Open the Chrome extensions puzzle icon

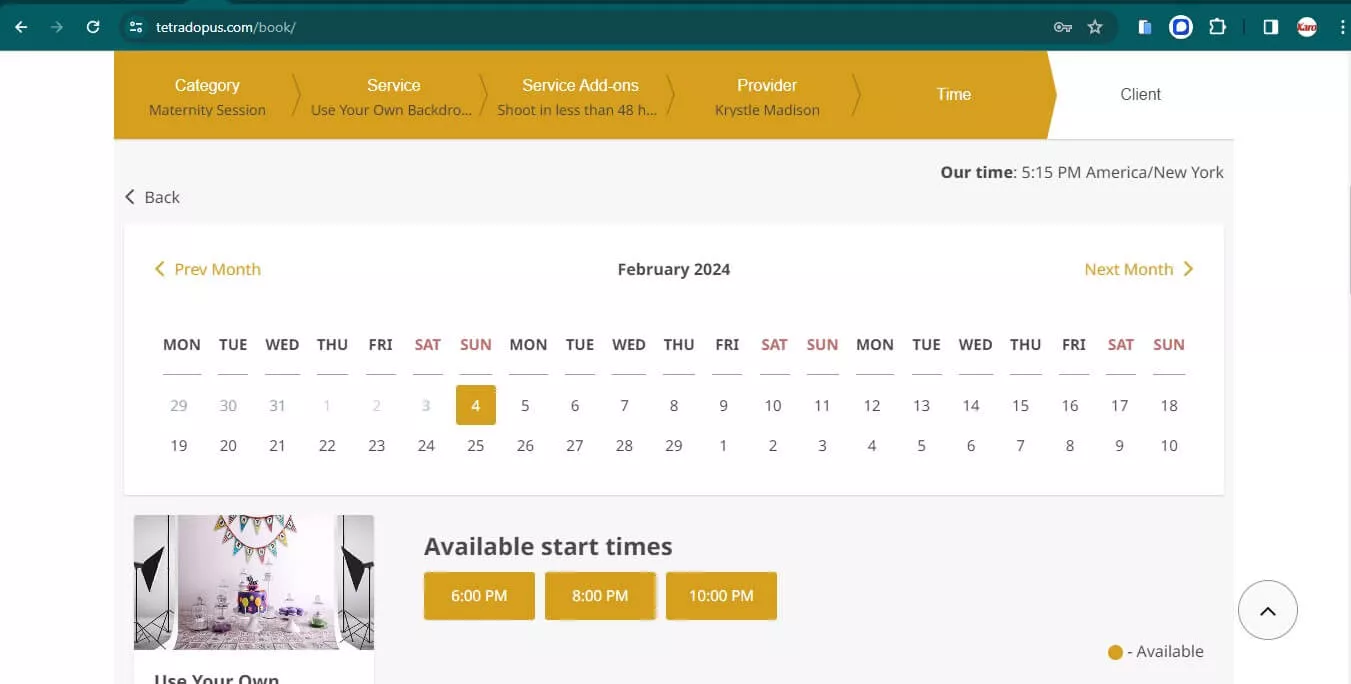pos(1217,27)
